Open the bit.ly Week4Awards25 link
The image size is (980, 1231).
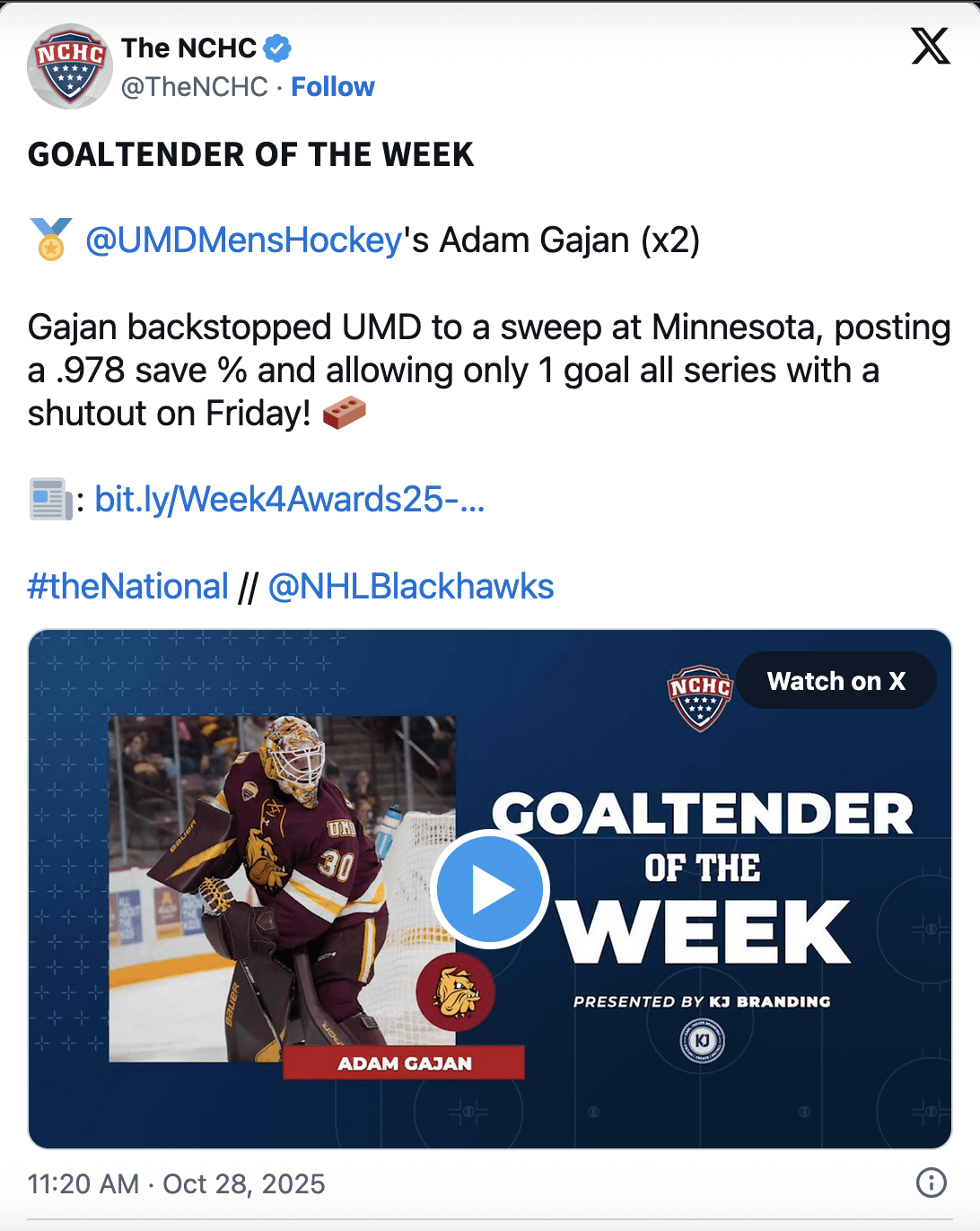(289, 500)
